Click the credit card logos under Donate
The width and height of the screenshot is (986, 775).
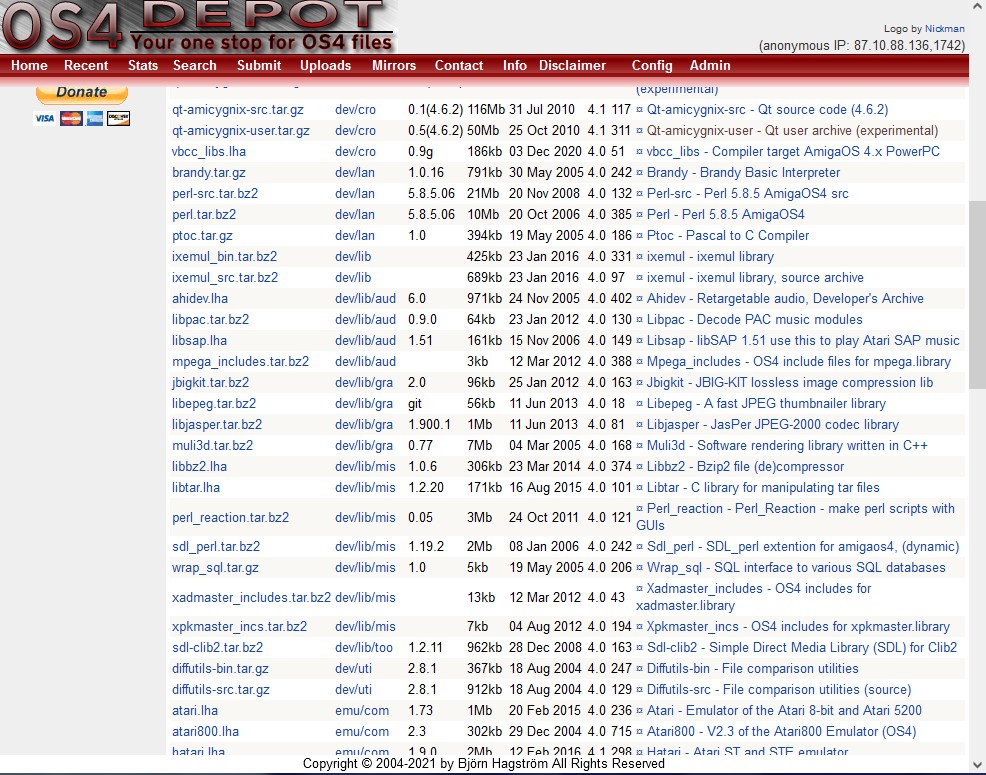(x=81, y=118)
